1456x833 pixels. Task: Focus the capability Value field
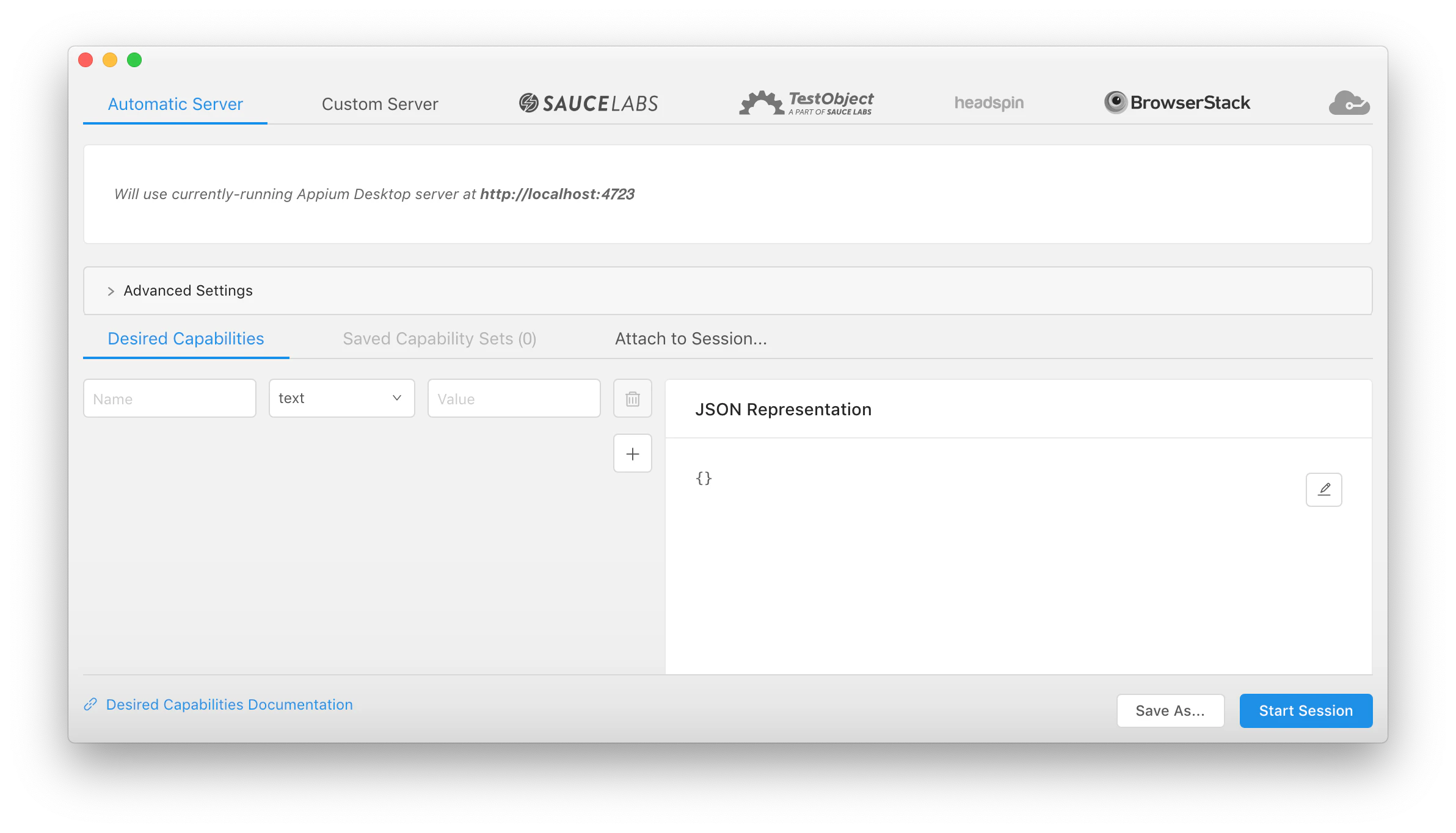point(514,398)
